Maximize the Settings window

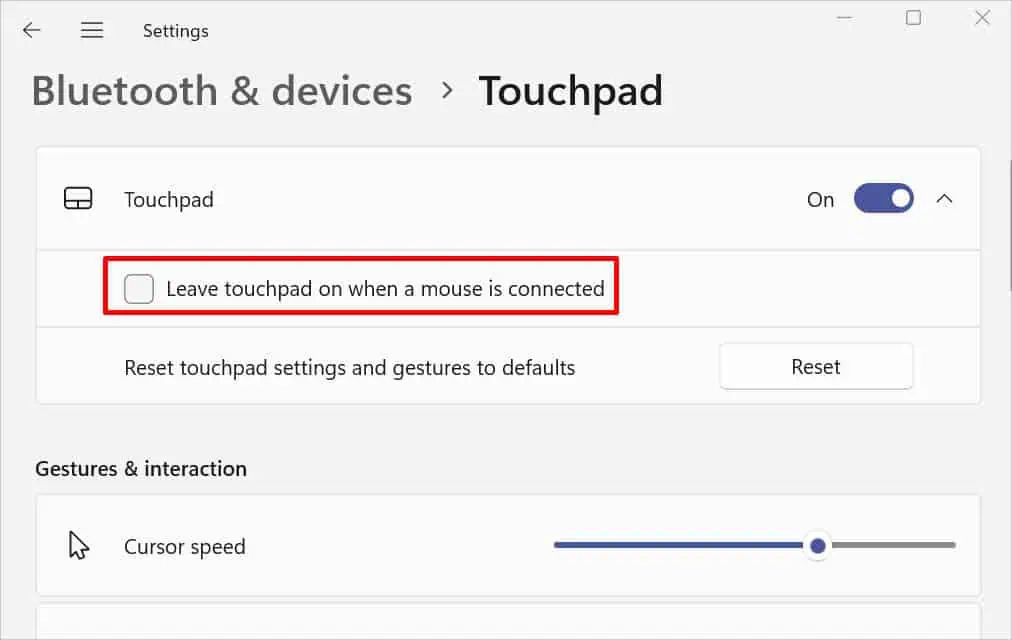(x=913, y=18)
